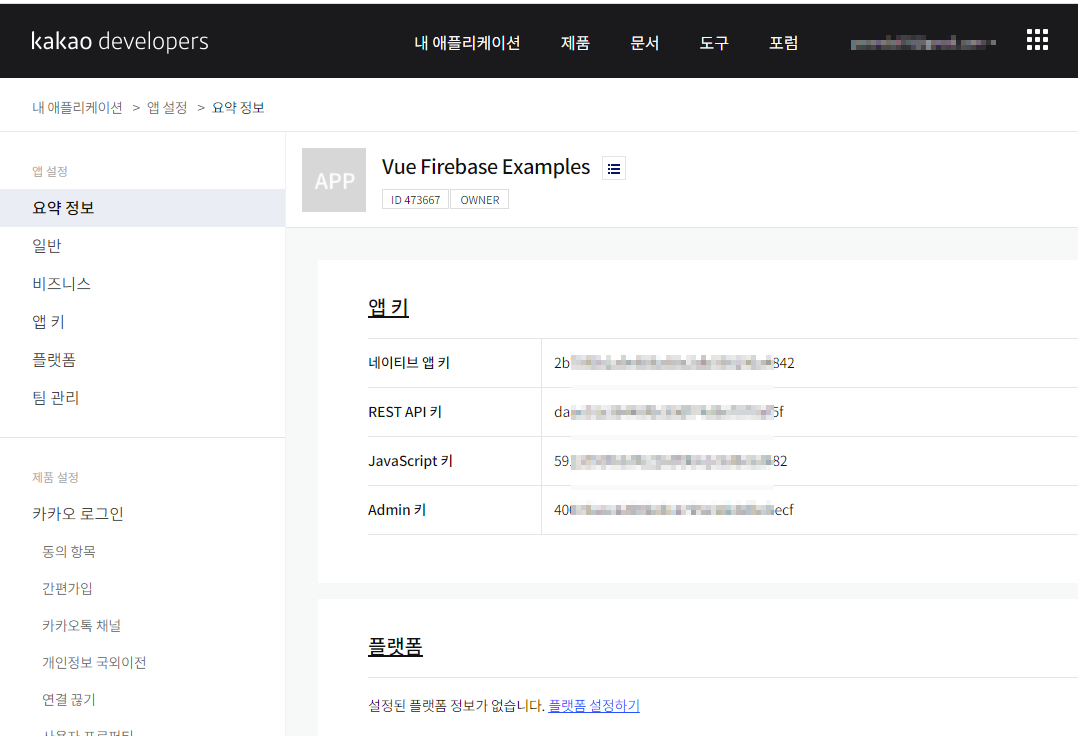Click the JavaScript 키 label
This screenshot has height=736, width=1078.
tap(410, 461)
